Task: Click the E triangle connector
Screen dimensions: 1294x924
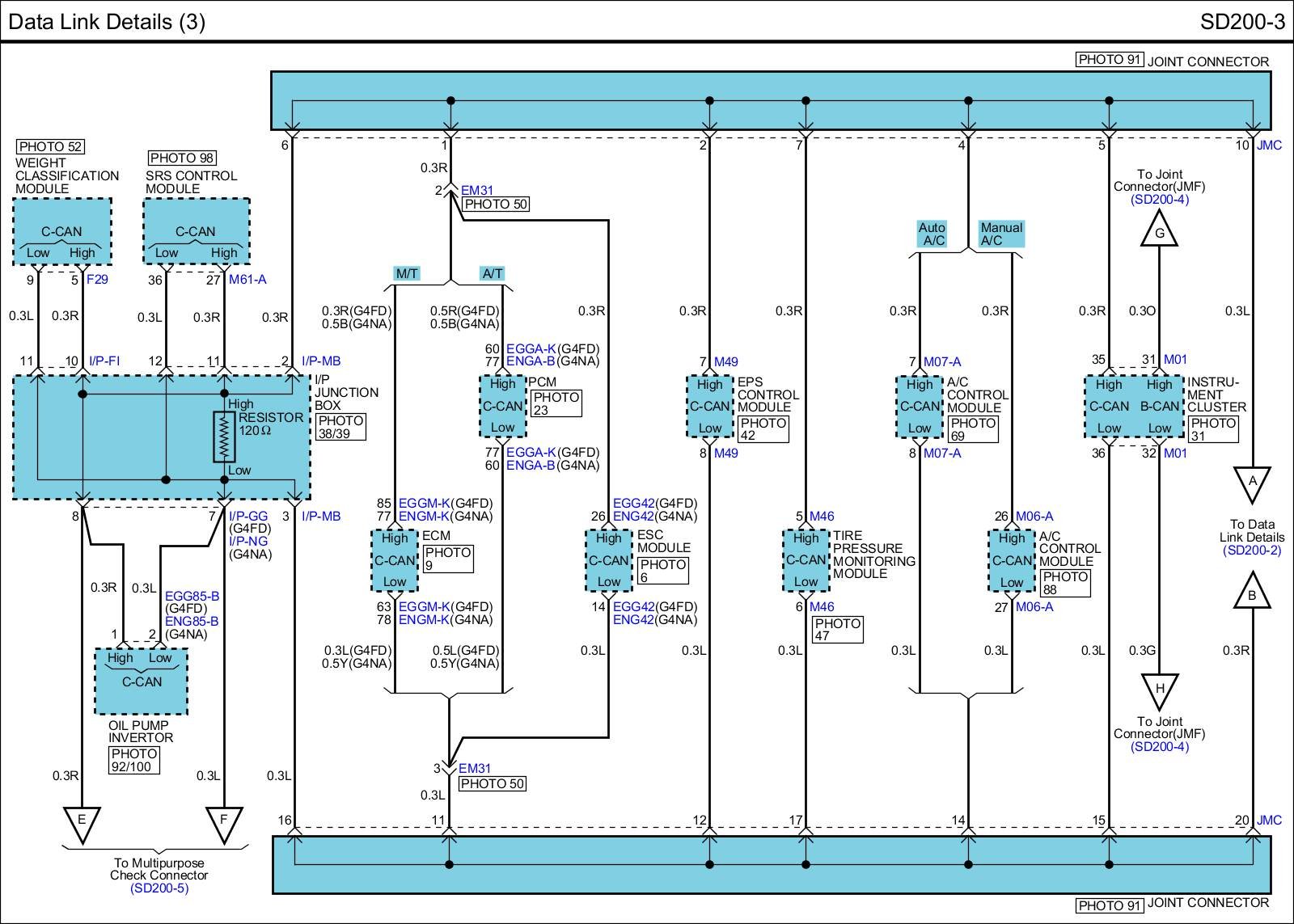Action: click(81, 821)
